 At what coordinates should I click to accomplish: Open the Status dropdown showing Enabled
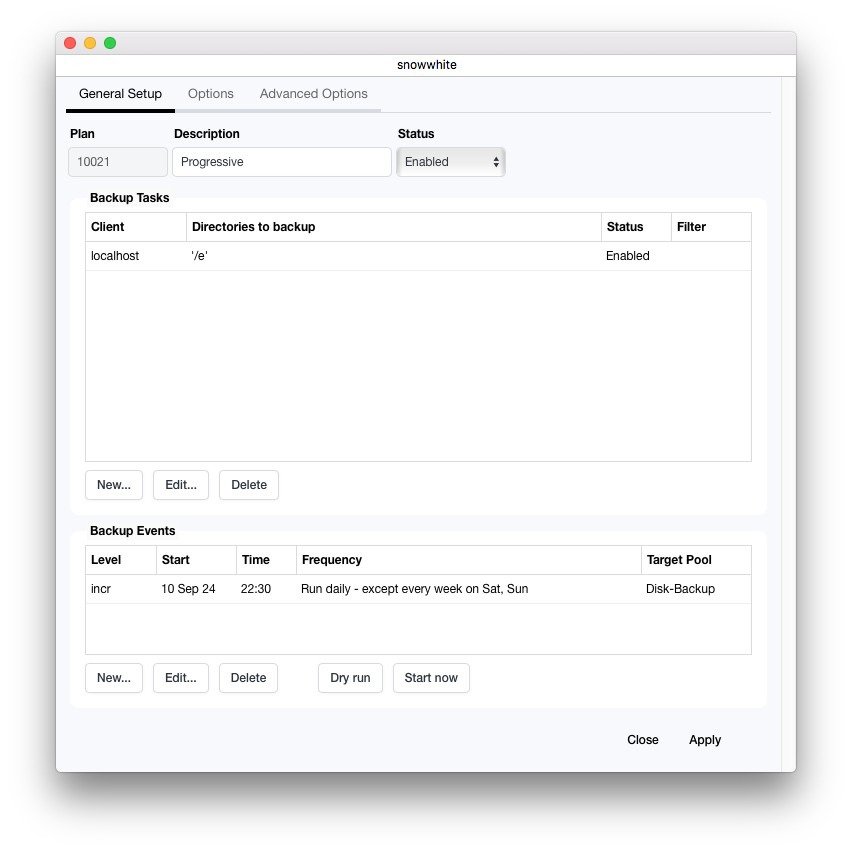[451, 162]
